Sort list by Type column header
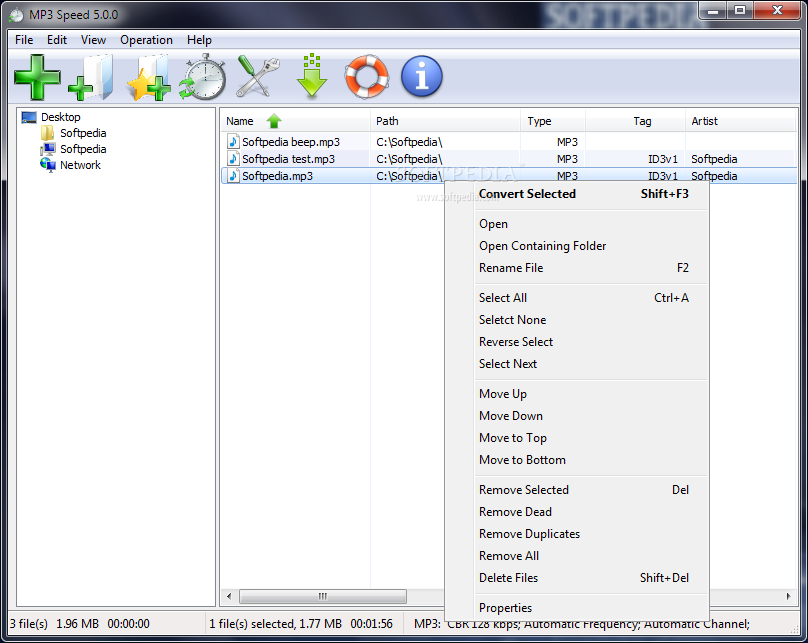Viewport: 808px width, 643px height. [x=553, y=121]
